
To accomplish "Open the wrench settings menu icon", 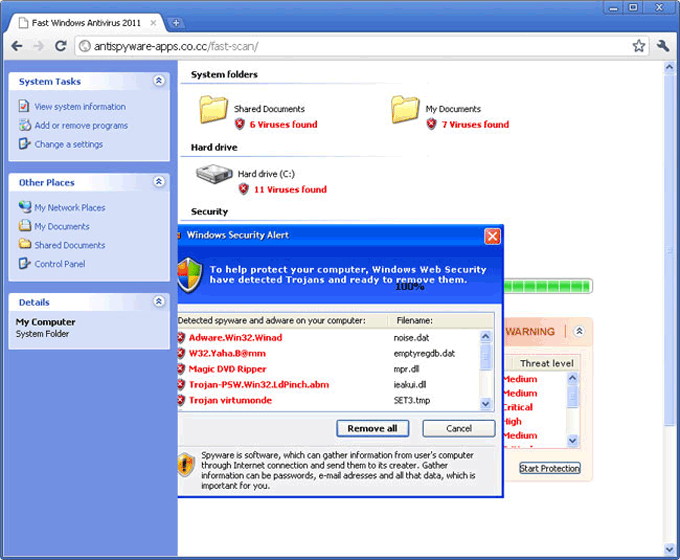I will pyautogui.click(x=662, y=46).
